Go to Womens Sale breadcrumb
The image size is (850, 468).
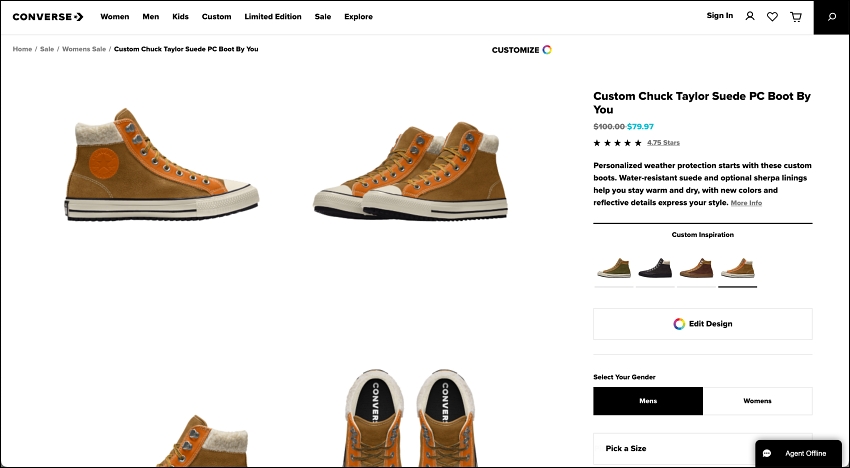[x=84, y=49]
